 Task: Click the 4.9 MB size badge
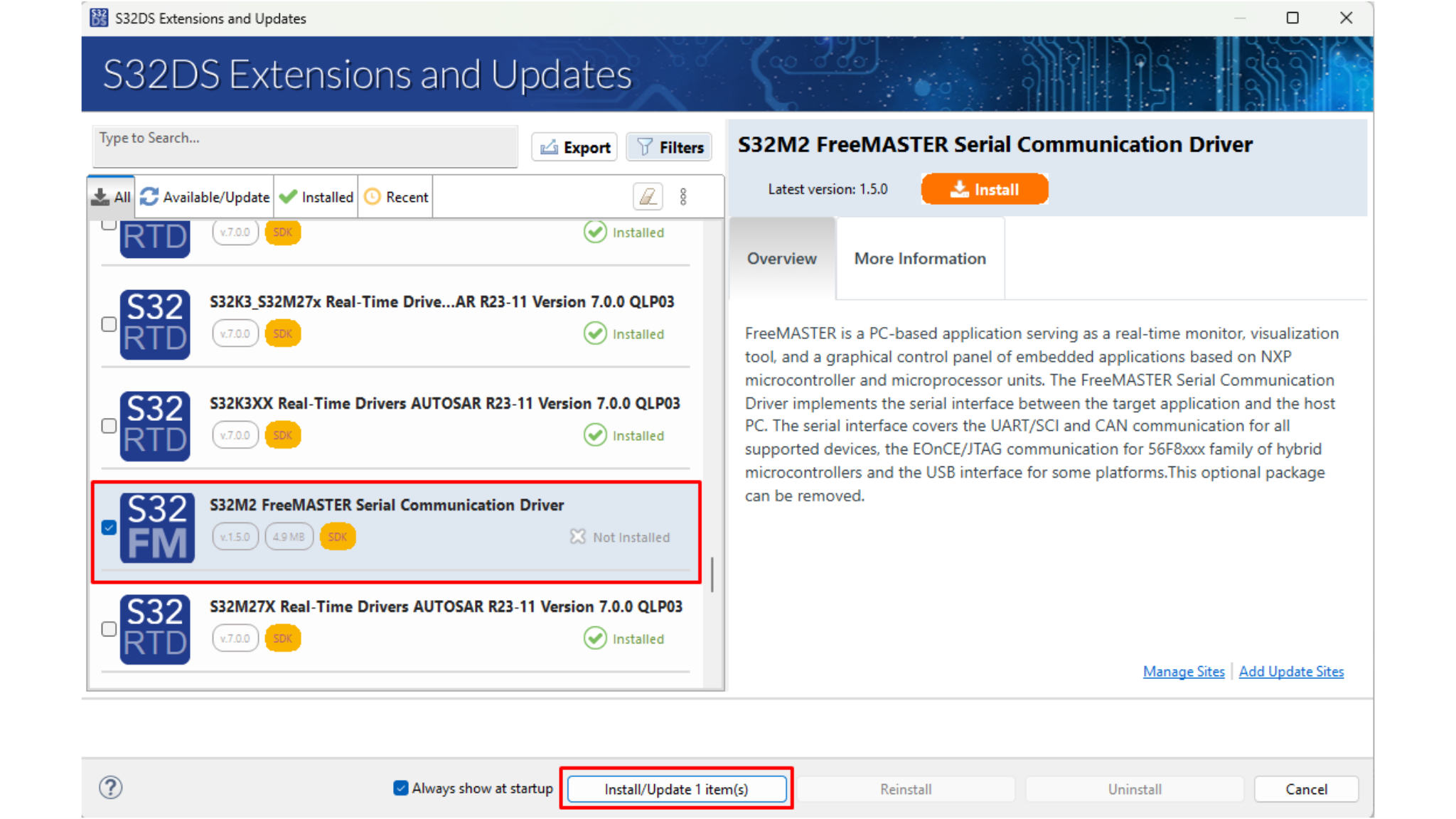[x=289, y=537]
